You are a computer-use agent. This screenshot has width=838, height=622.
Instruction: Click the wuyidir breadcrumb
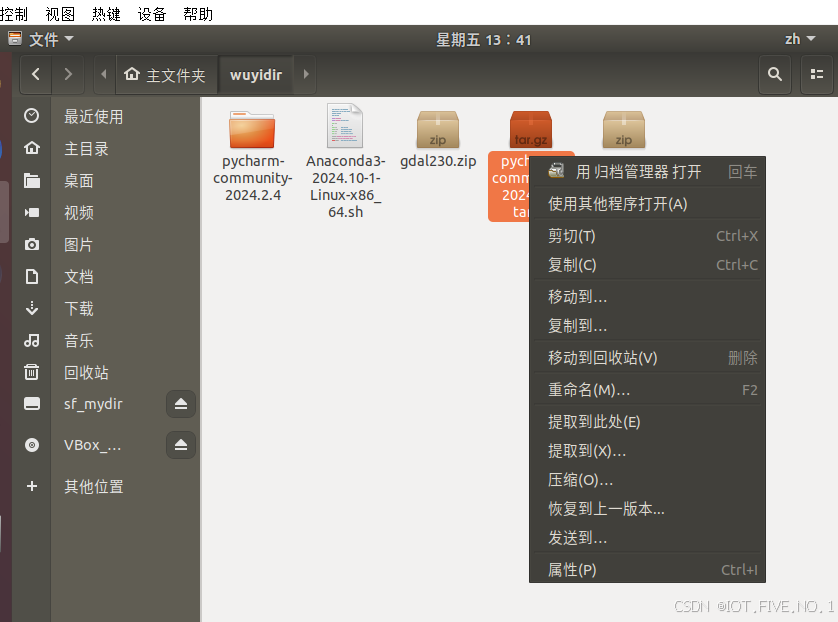256,75
